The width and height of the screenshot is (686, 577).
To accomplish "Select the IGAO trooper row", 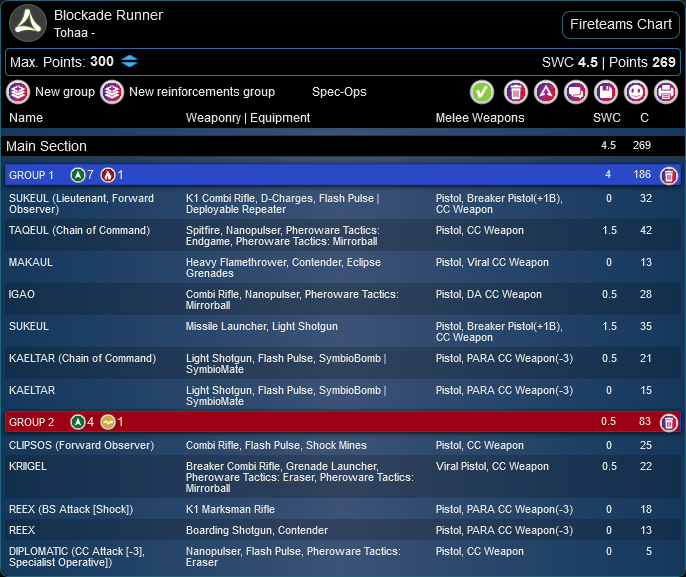I will (343, 299).
